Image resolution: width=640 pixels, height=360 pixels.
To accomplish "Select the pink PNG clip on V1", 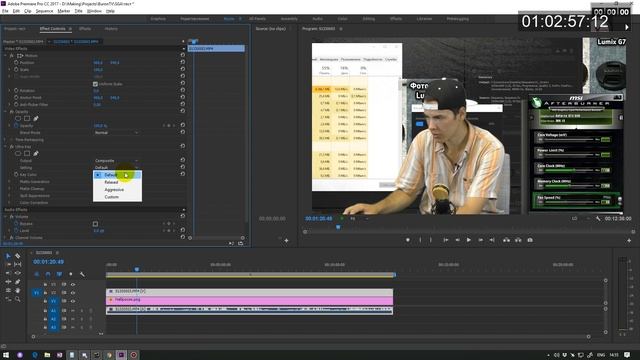I will pyautogui.click(x=249, y=300).
